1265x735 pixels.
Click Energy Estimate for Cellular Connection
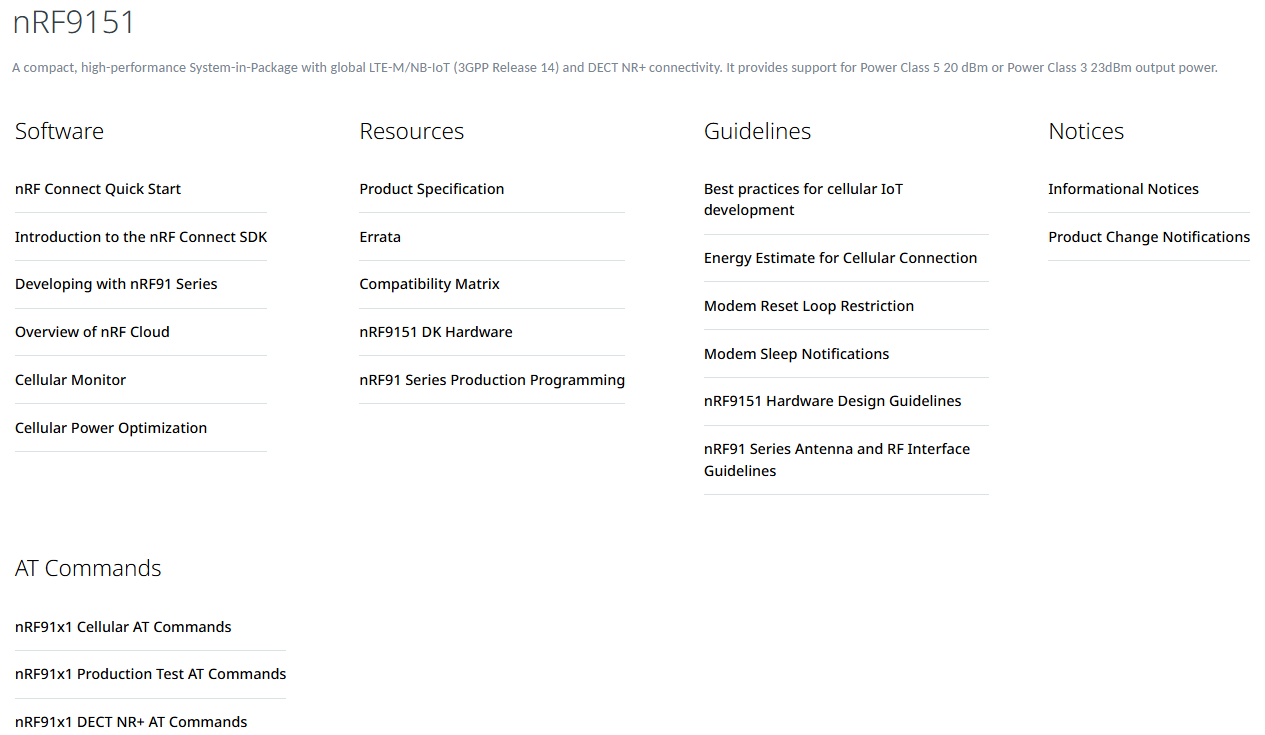click(x=840, y=258)
